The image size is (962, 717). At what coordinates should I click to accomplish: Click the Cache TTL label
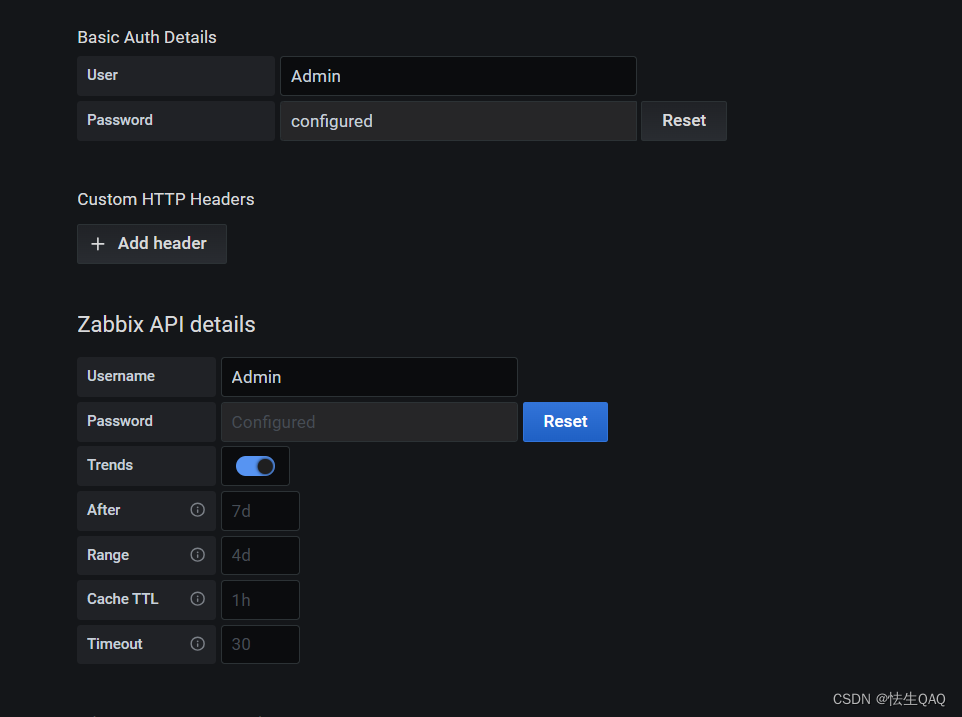click(123, 599)
